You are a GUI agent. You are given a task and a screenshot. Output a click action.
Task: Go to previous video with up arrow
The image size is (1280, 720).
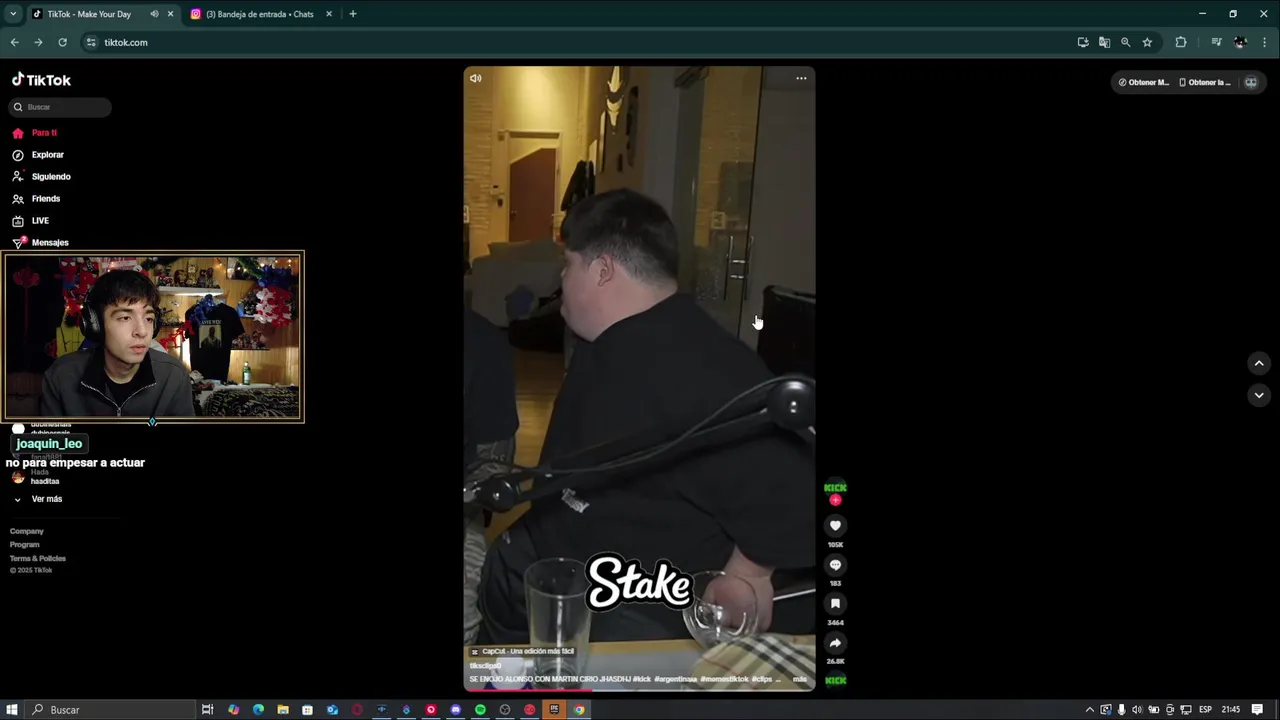1259,363
